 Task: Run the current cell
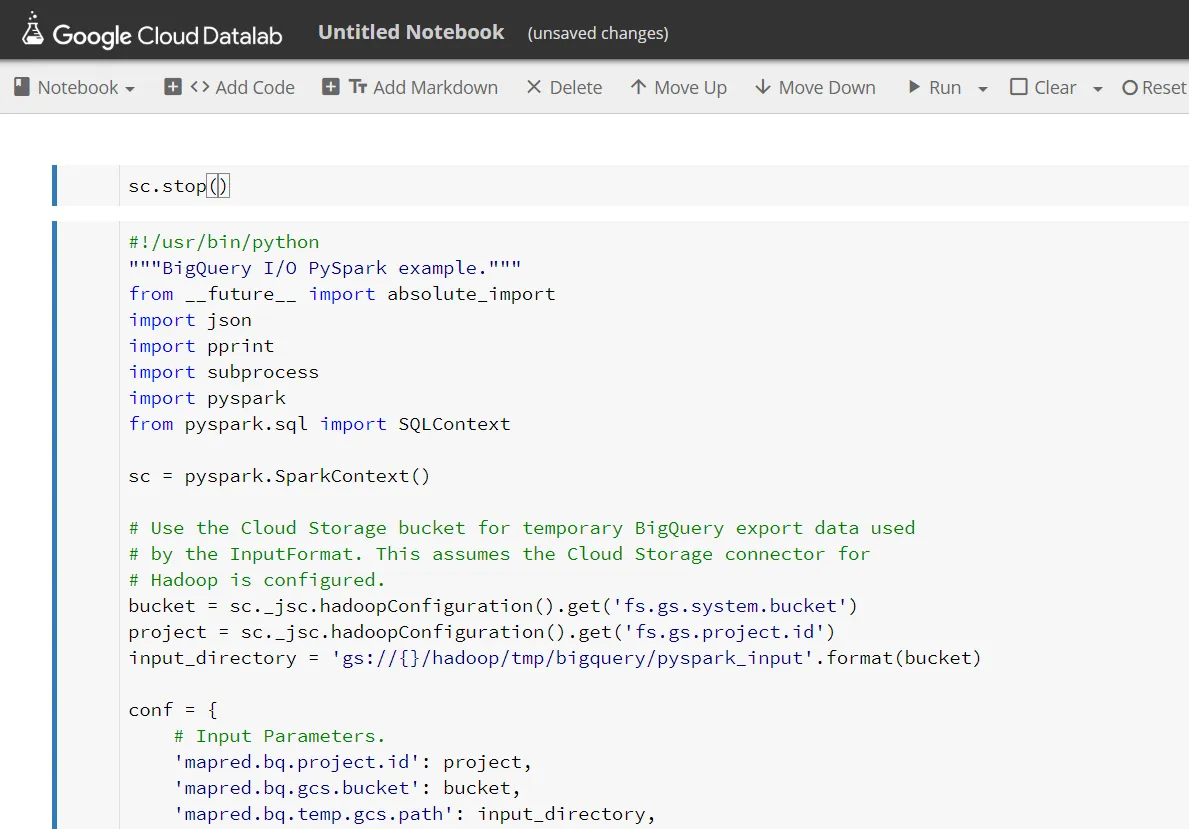click(x=934, y=88)
